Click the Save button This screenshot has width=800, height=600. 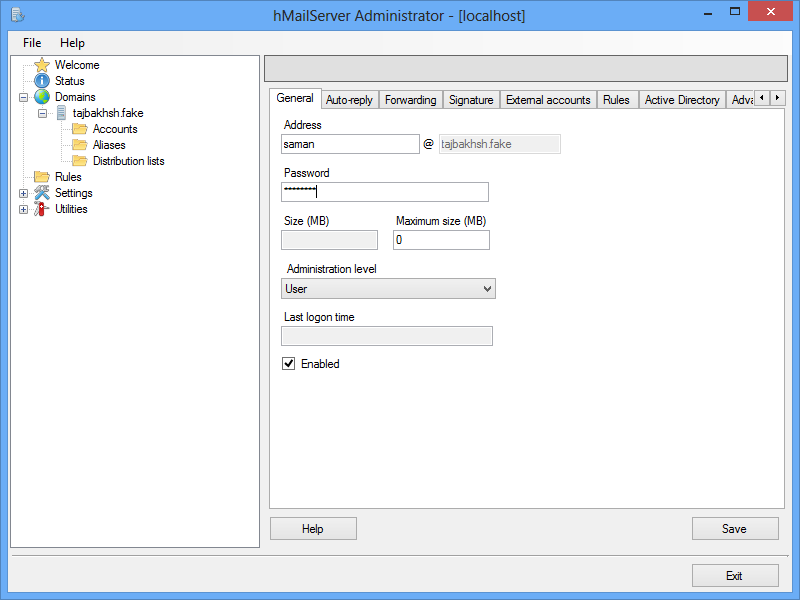click(x=735, y=529)
